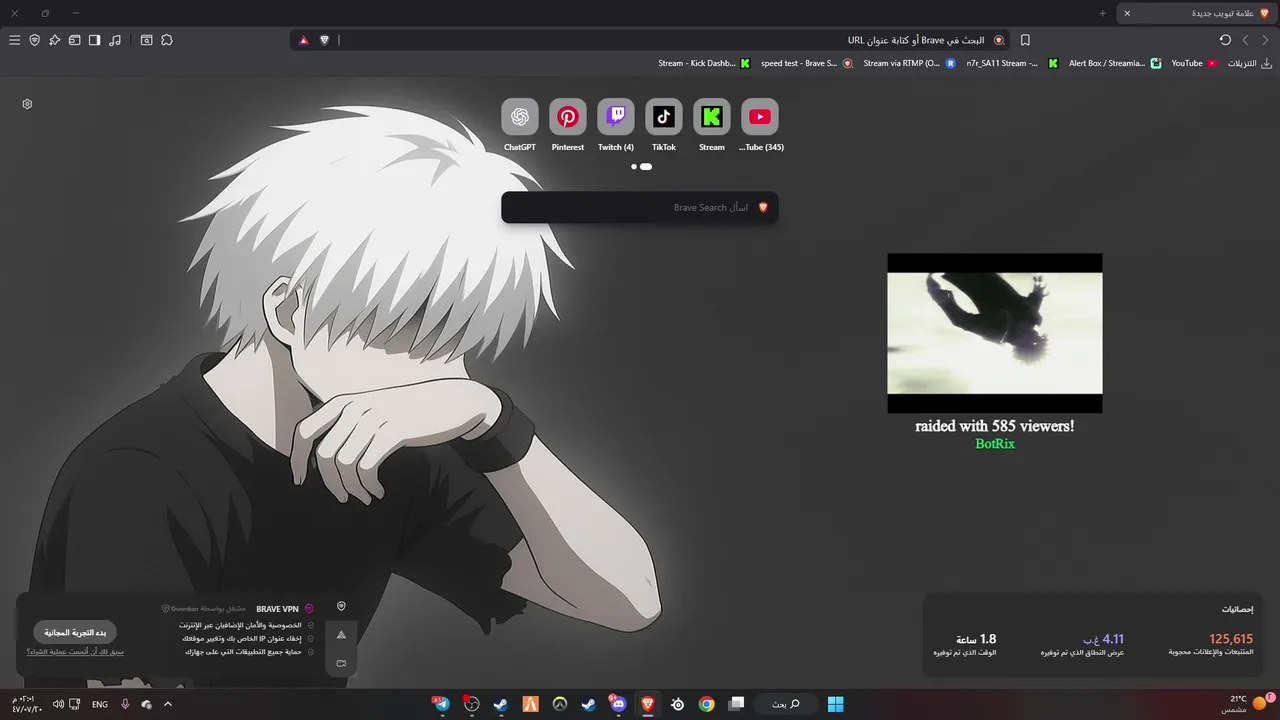The image size is (1280, 720).
Task: Open Telegram from the taskbar
Action: coord(441,704)
